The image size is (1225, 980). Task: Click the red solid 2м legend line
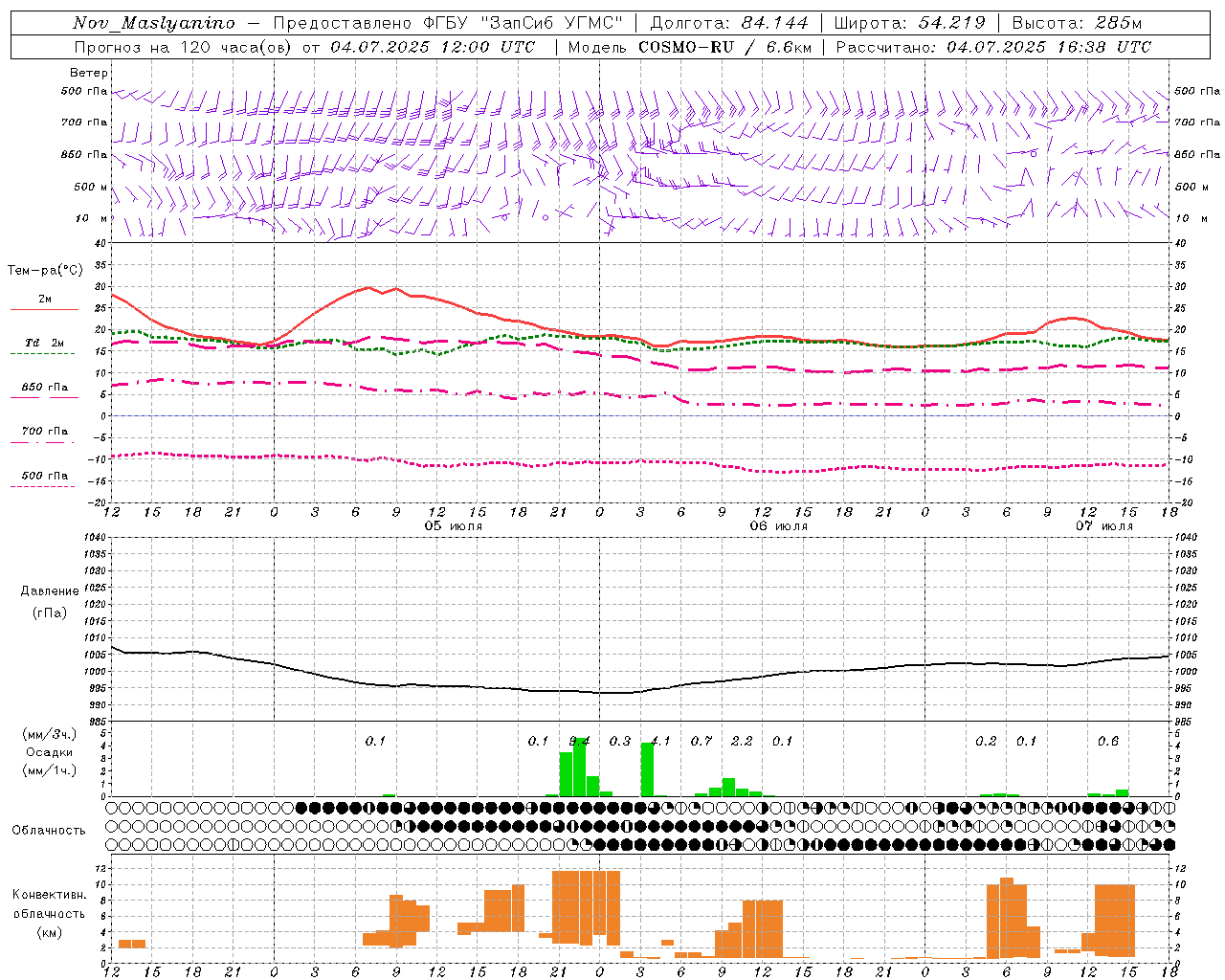point(44,309)
